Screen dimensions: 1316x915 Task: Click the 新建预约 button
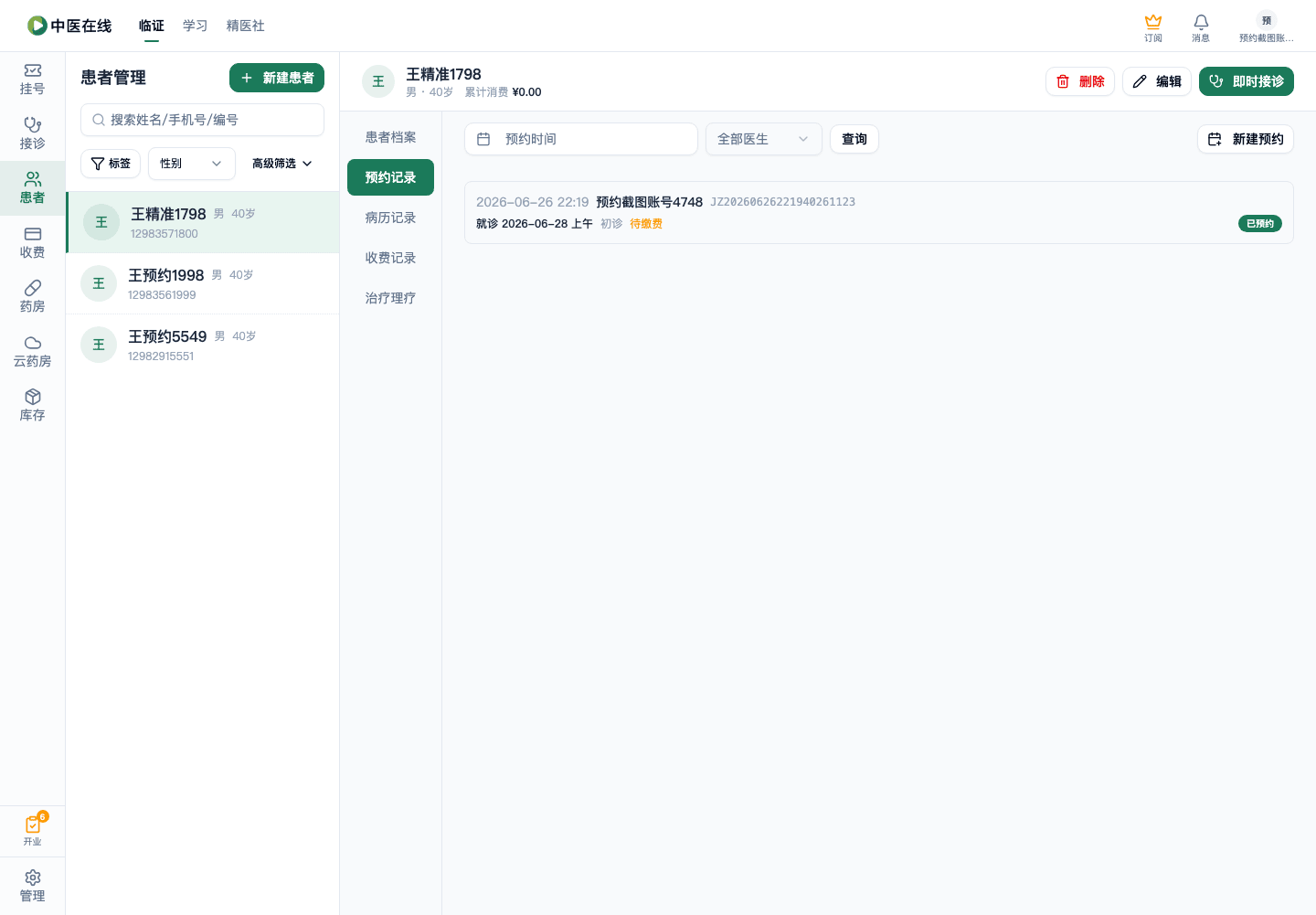[x=1246, y=139]
